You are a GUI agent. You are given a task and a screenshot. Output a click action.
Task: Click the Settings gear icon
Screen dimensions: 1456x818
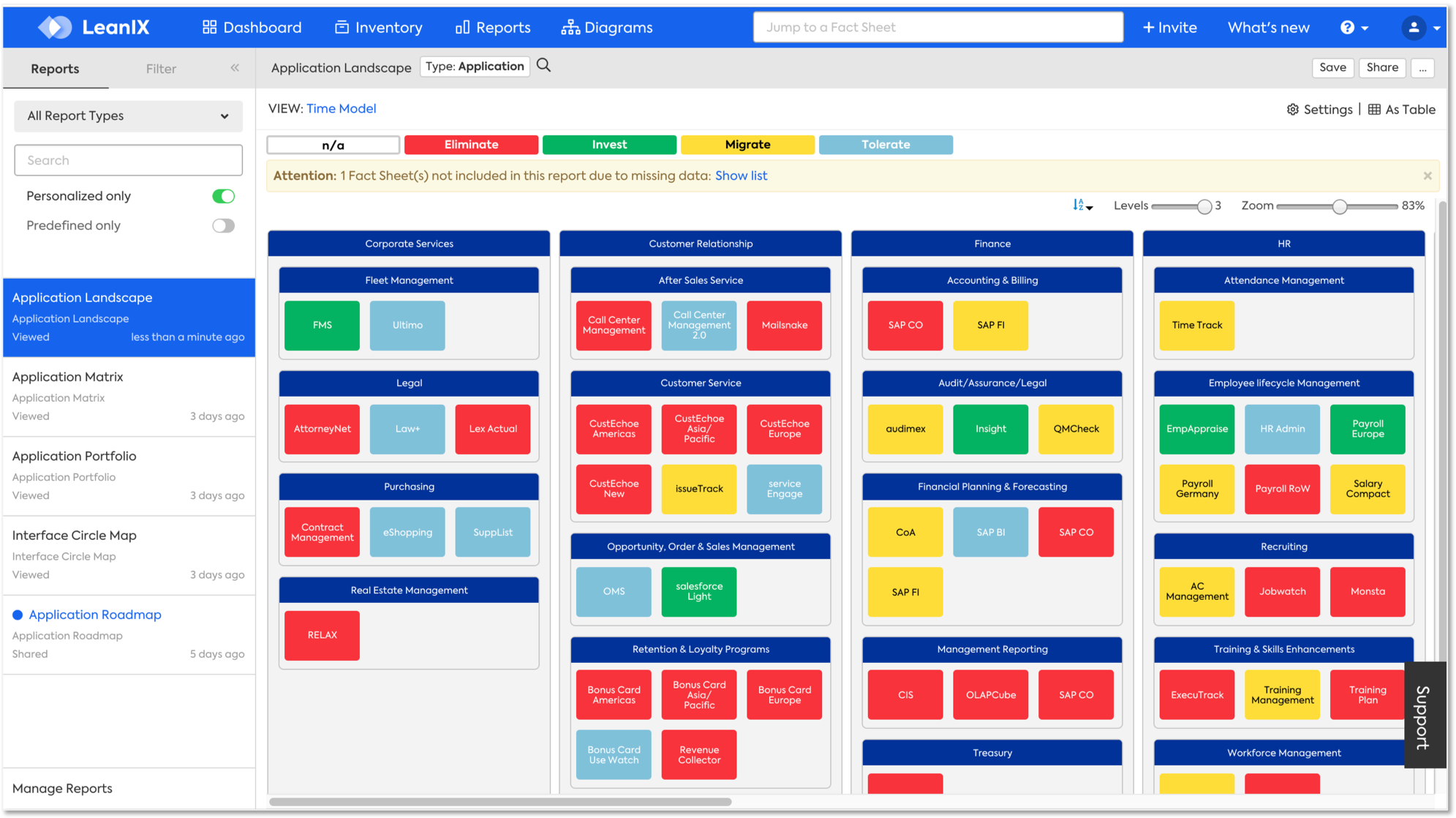click(x=1293, y=110)
